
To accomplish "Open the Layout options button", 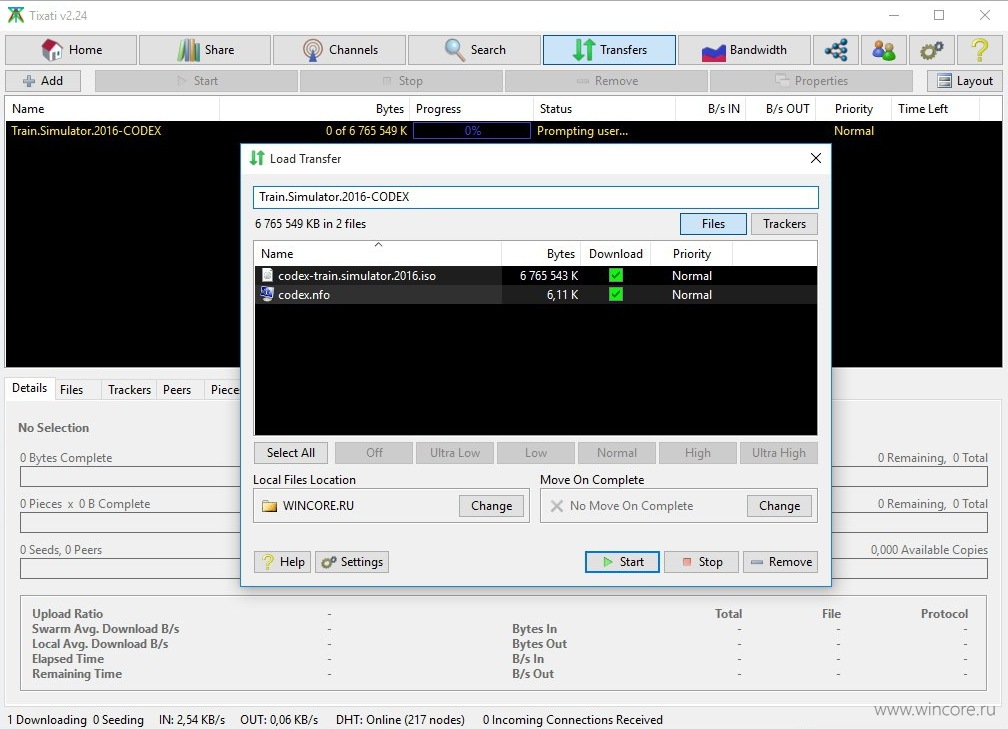I will pos(965,80).
